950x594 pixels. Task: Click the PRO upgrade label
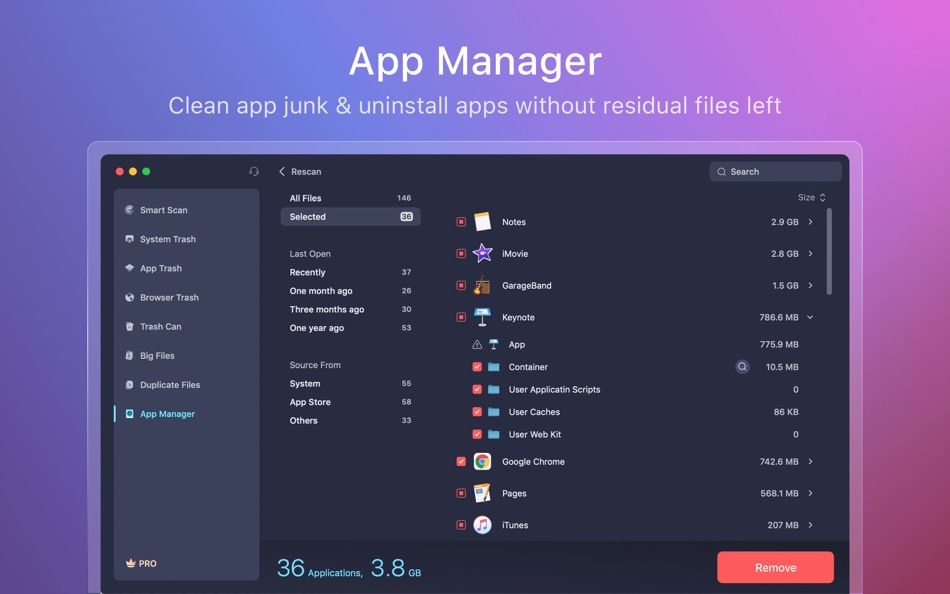pyautogui.click(x=148, y=564)
